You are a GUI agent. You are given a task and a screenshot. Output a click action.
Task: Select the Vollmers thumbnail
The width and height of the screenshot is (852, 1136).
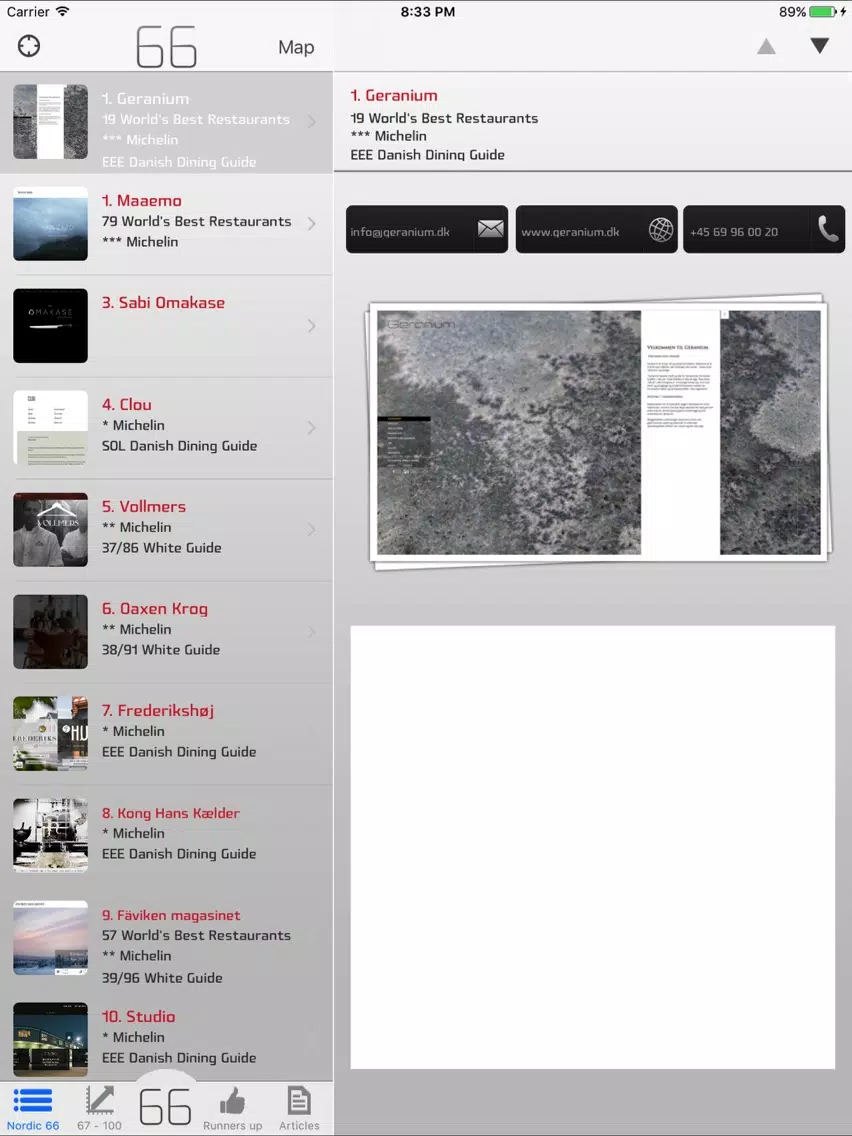(x=50, y=530)
